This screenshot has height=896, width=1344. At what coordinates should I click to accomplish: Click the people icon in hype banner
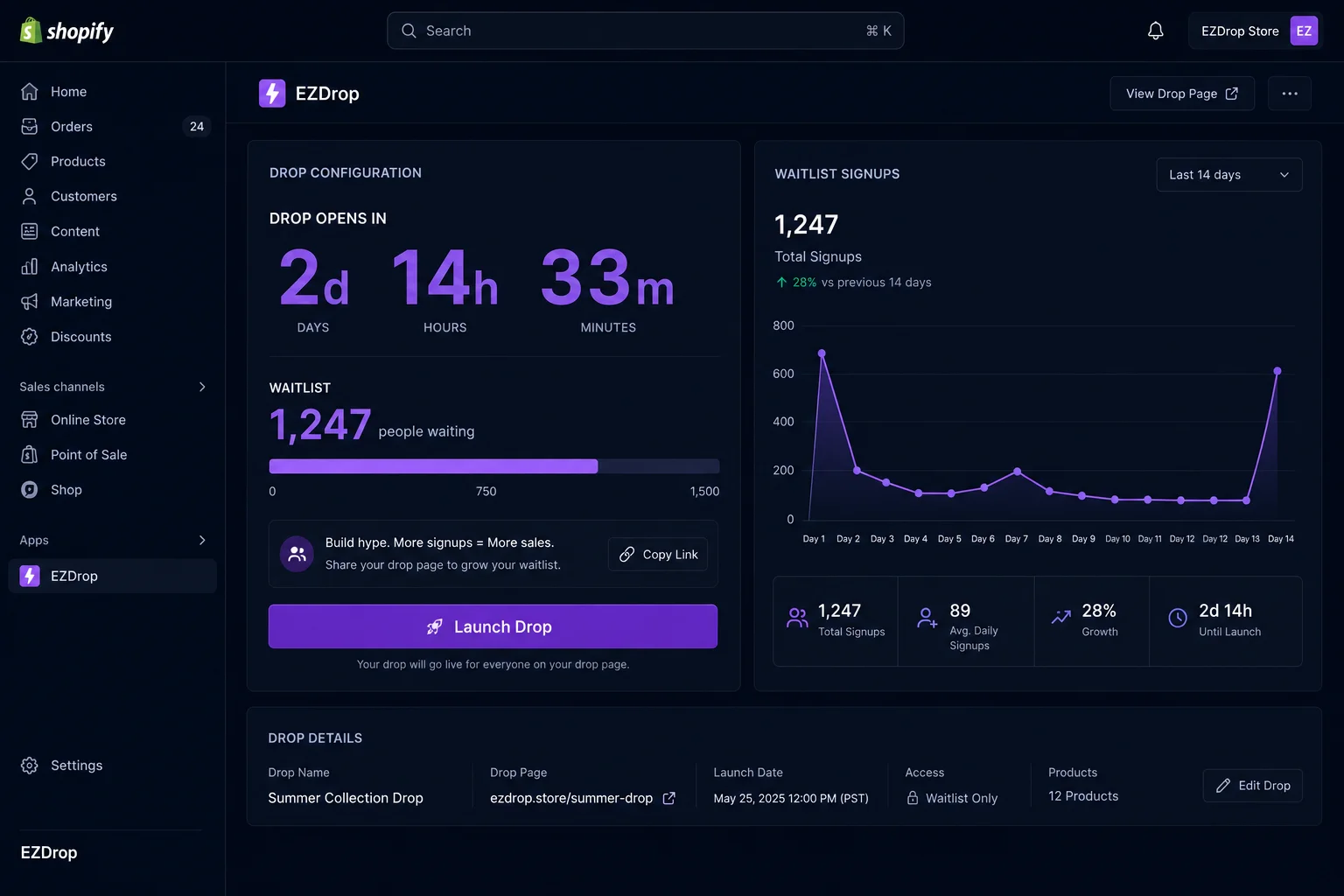click(297, 554)
